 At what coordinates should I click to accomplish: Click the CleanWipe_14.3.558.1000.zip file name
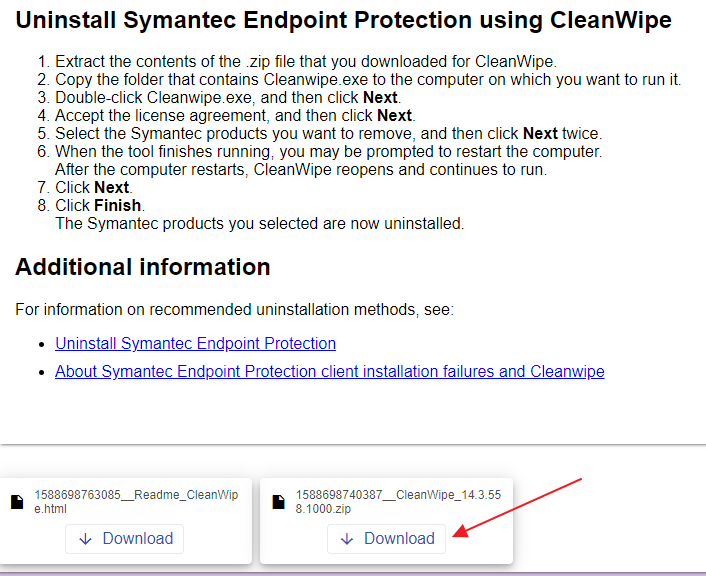coord(396,501)
